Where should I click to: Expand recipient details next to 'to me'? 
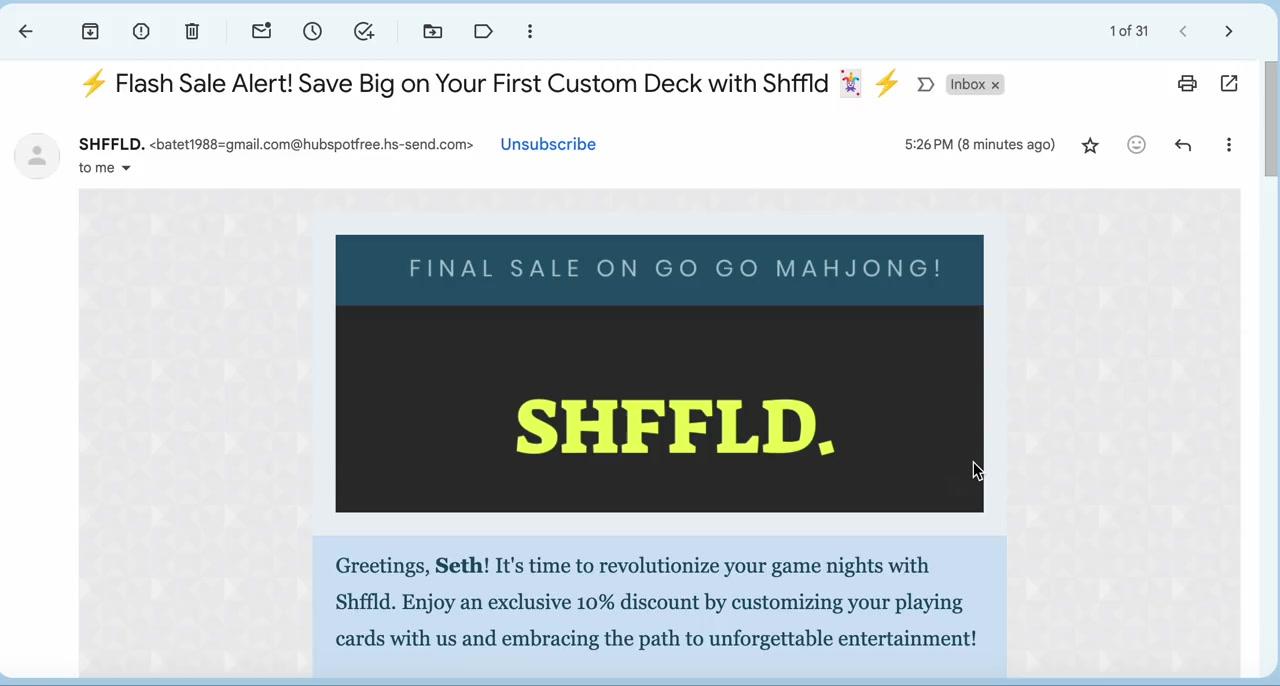point(126,168)
